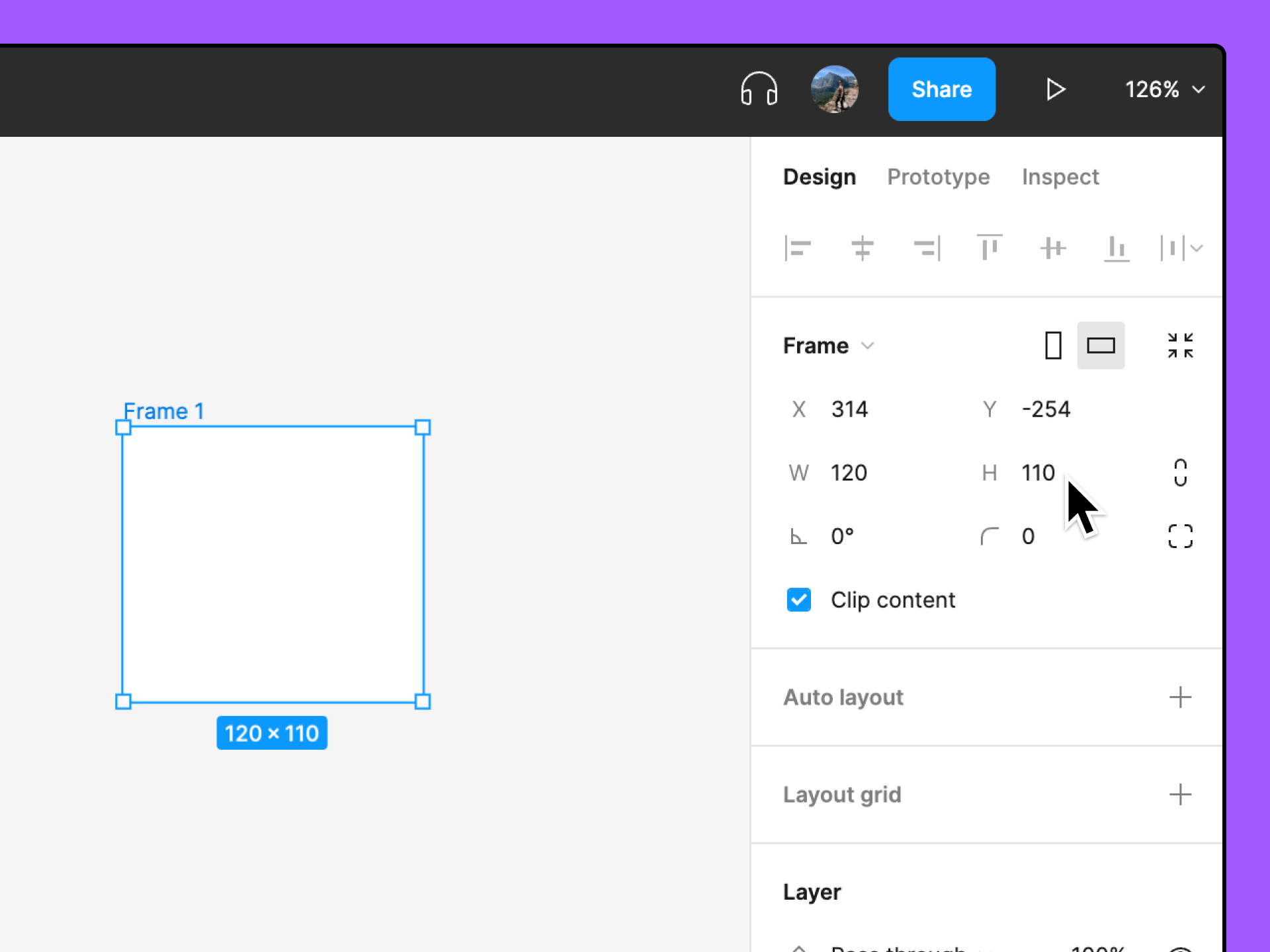
Task: Select the align bottom edges icon
Action: (x=1117, y=248)
